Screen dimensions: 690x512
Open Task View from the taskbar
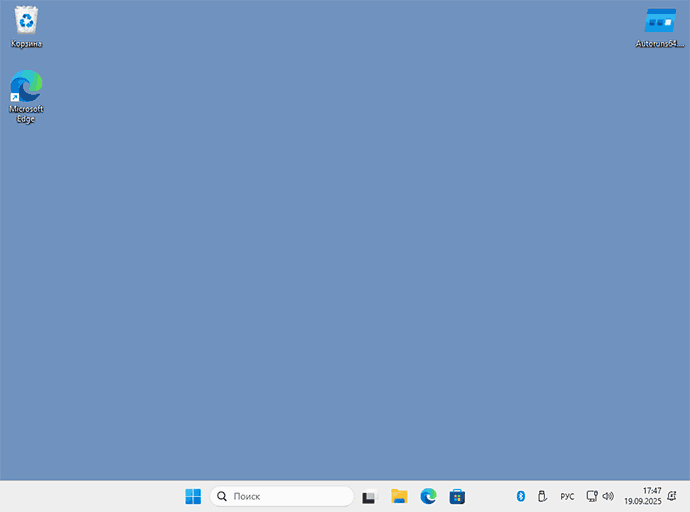pos(369,496)
